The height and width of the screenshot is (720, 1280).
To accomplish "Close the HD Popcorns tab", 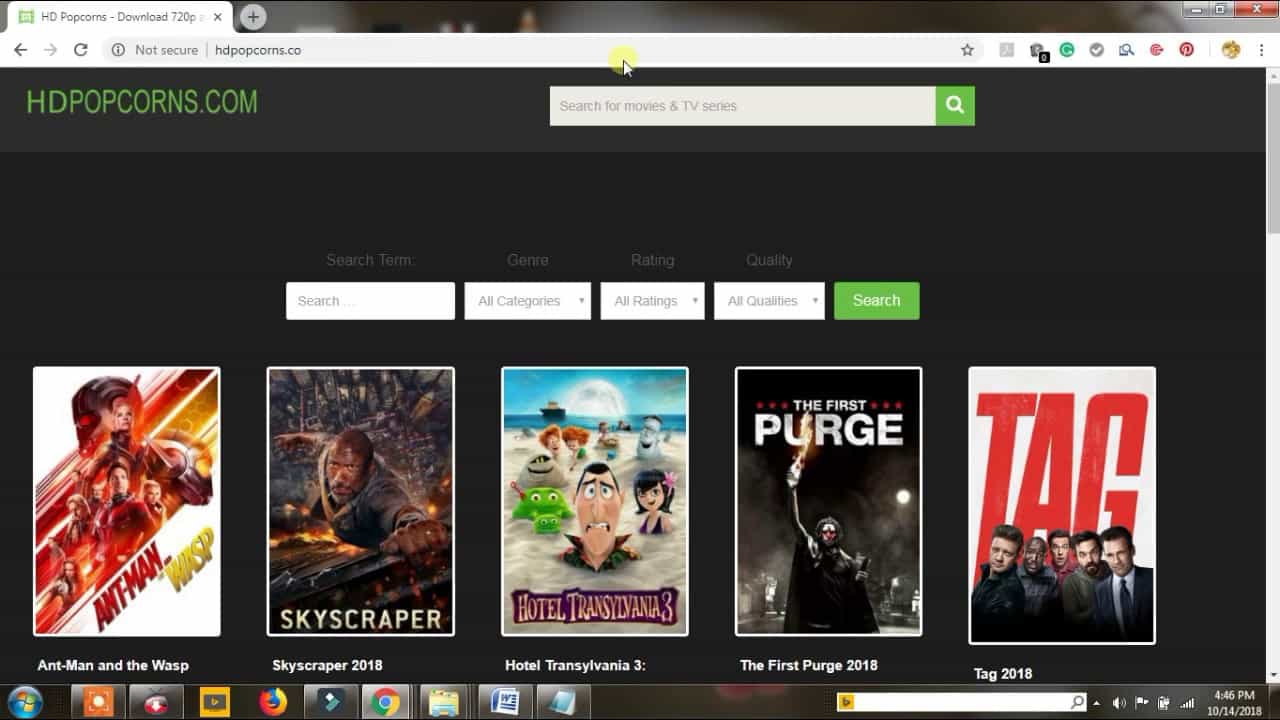I will click(218, 17).
